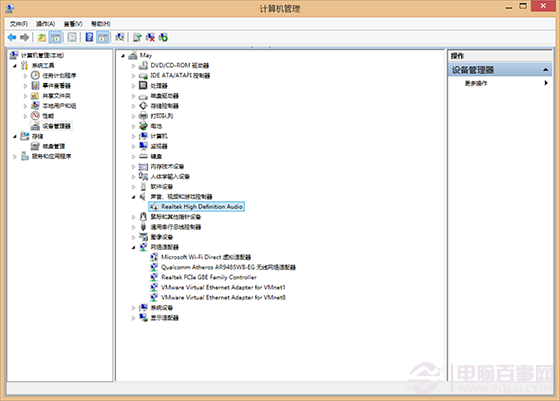The image size is (560, 401).
Task: Expand the 服务和应用程序 tree node
Action: 15,156
